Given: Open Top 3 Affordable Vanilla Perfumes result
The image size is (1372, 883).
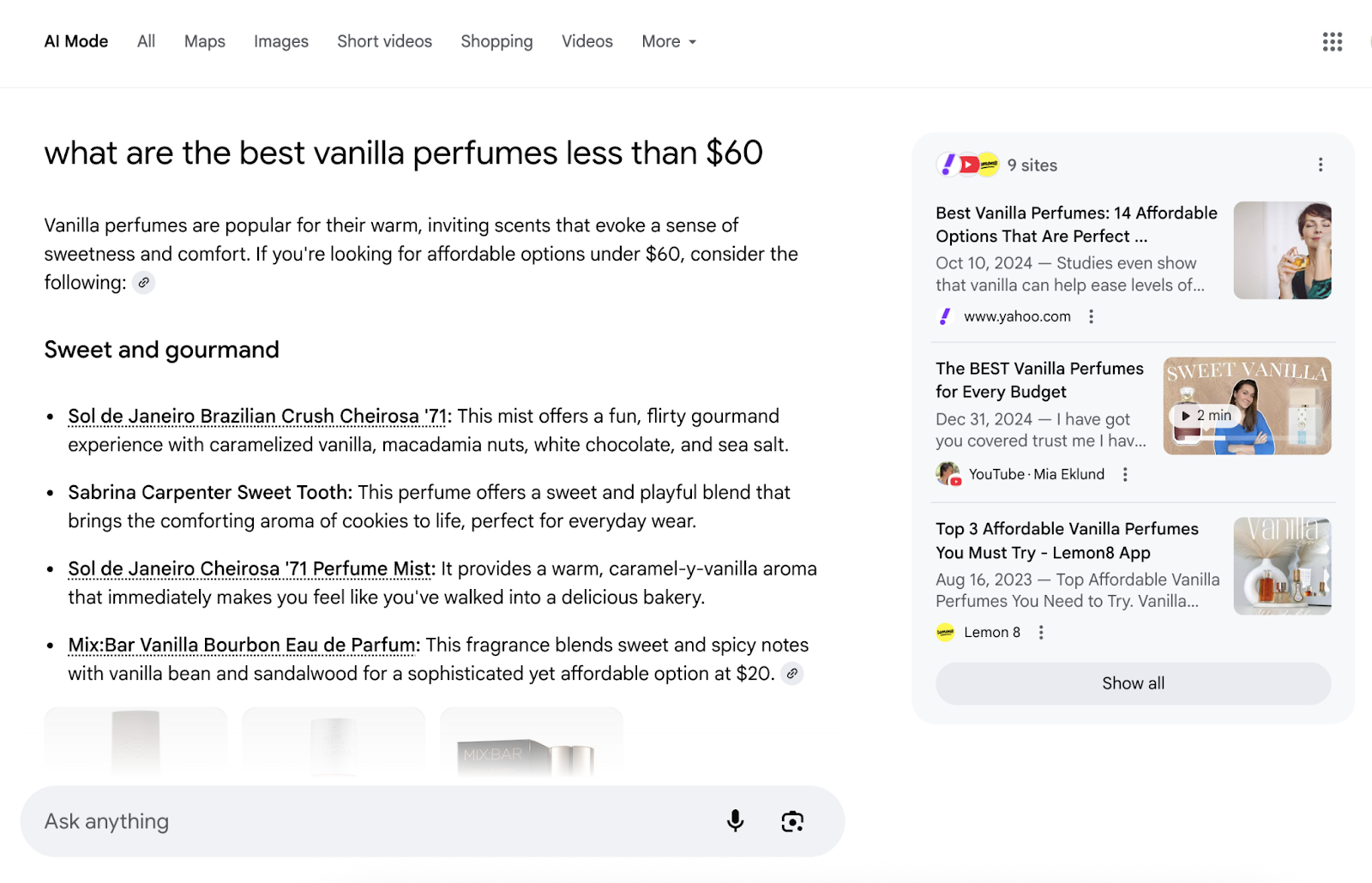Looking at the screenshot, I should (x=1067, y=540).
